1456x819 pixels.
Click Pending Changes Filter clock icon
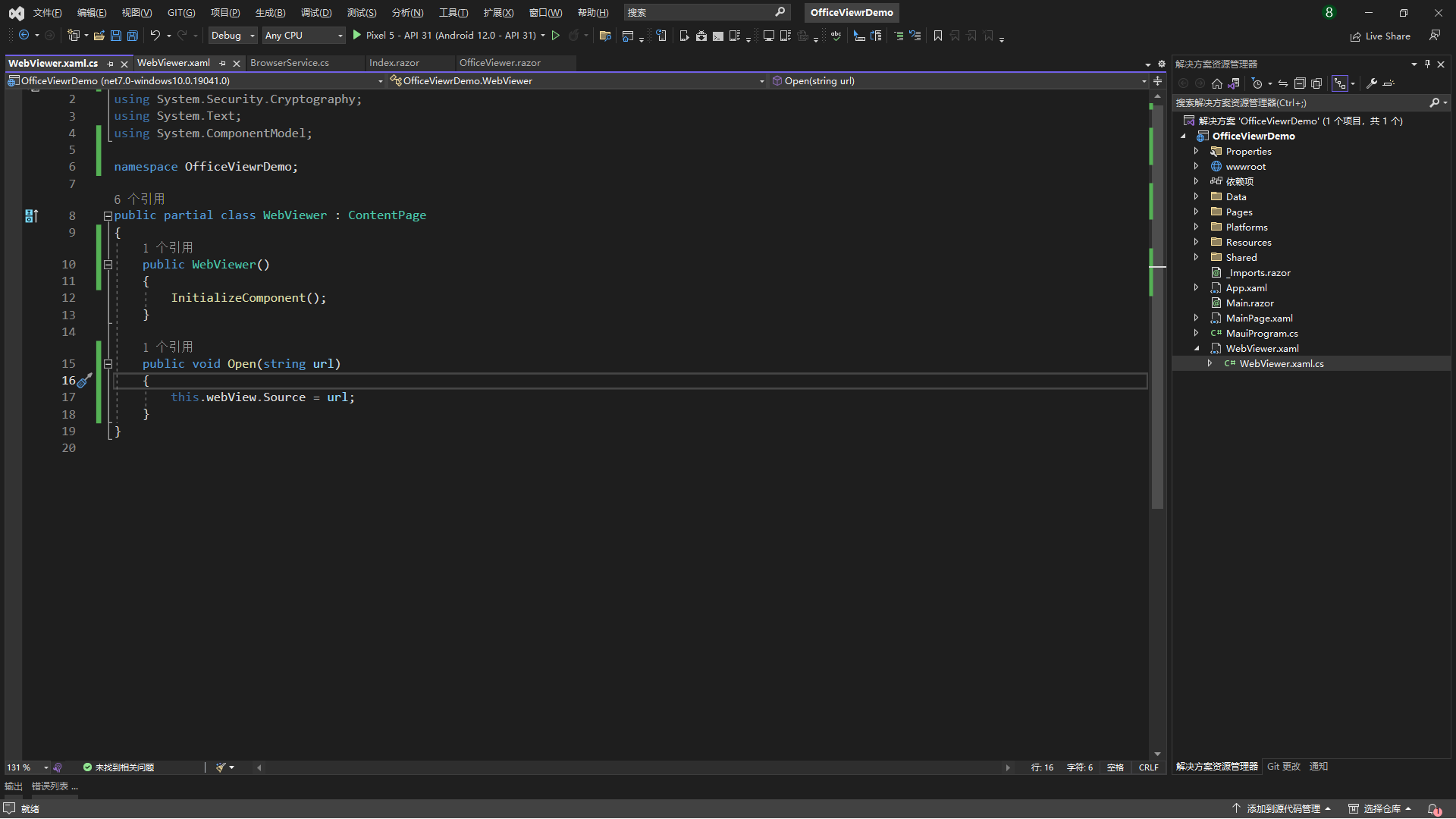pyautogui.click(x=1257, y=83)
